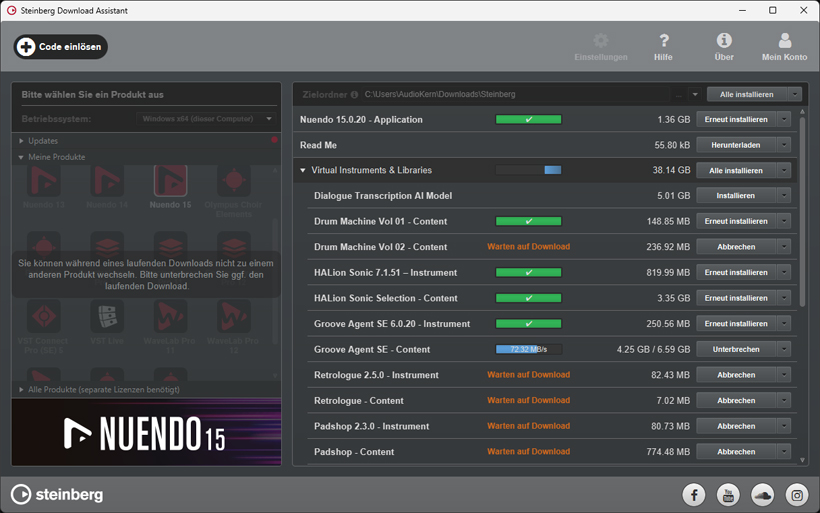Click Erneut installieren for HALion Sonic Selection
The width and height of the screenshot is (820, 513).
[x=736, y=298]
